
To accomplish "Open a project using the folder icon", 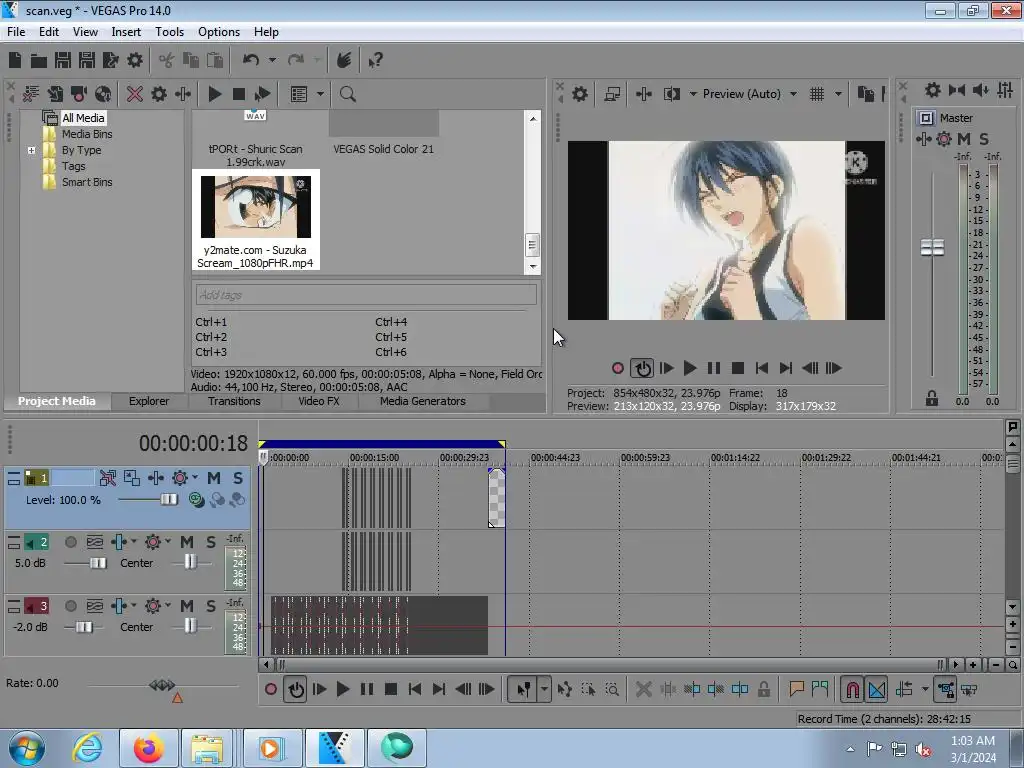I will [39, 61].
